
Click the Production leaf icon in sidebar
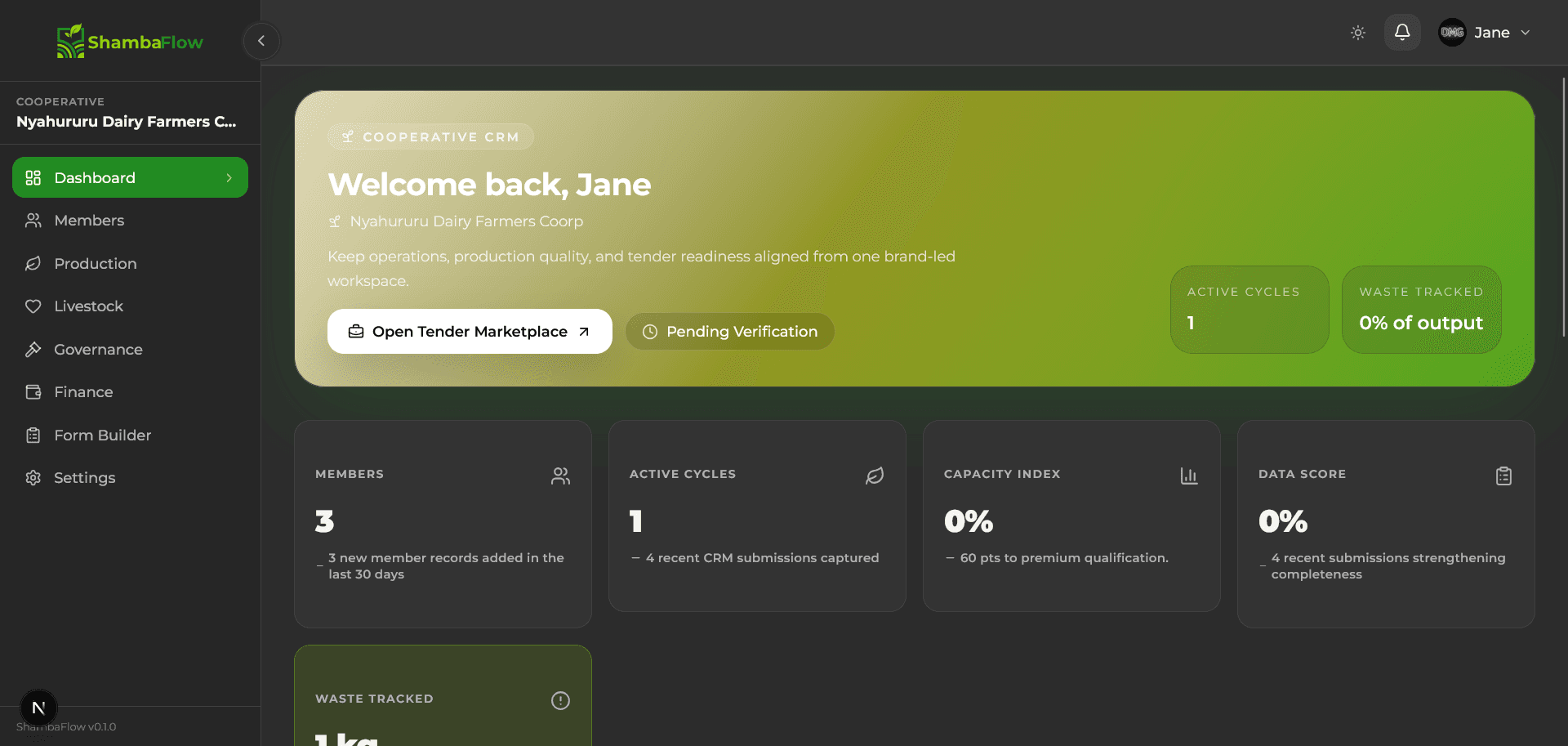coord(33,263)
